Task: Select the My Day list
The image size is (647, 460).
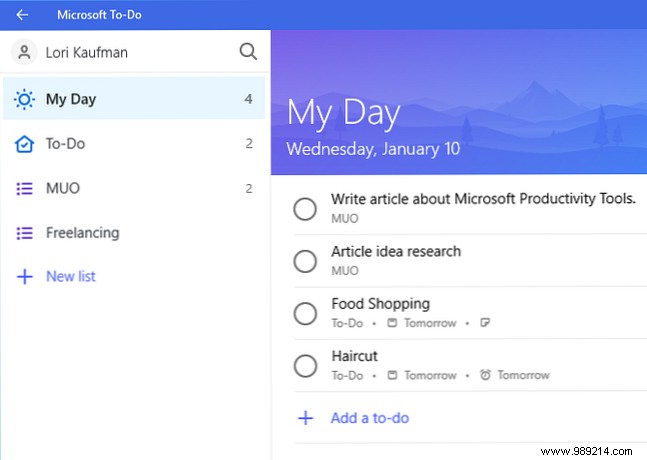Action: (134, 99)
